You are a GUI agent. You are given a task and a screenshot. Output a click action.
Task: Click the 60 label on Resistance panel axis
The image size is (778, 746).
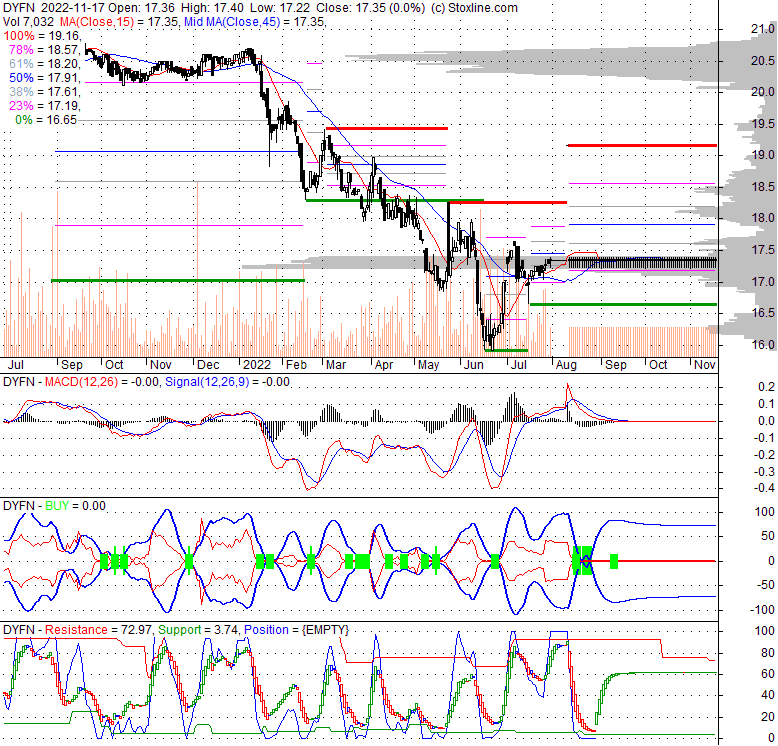pos(768,674)
